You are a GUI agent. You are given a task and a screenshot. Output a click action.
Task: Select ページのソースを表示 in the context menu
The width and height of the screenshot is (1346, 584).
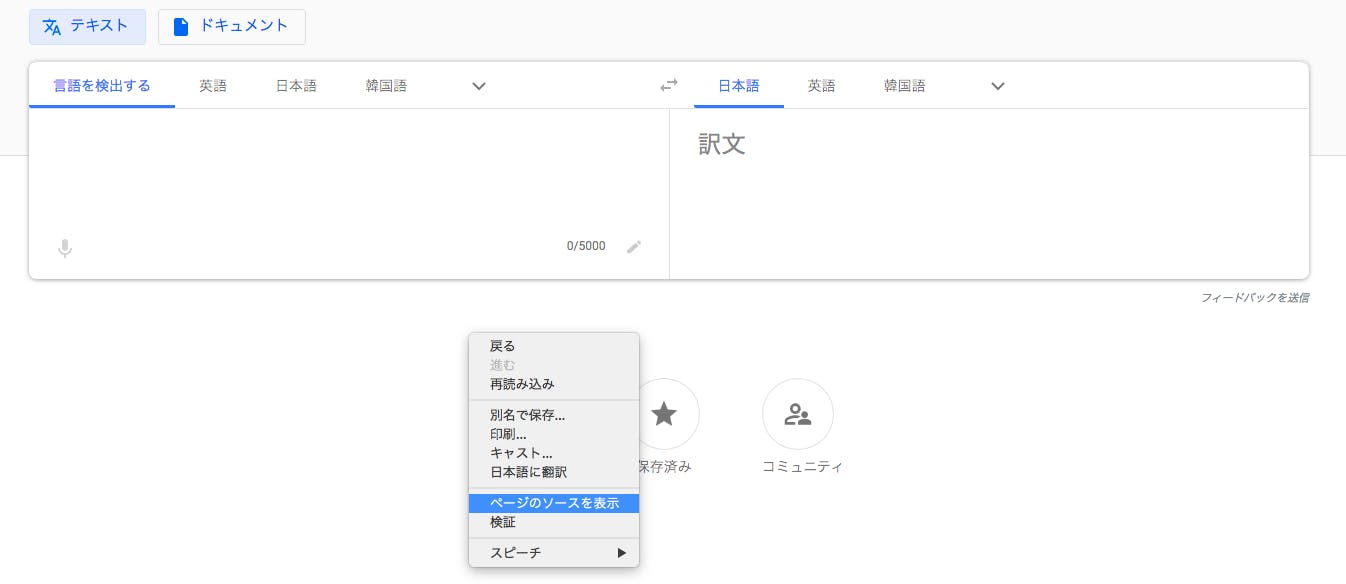tap(553, 503)
